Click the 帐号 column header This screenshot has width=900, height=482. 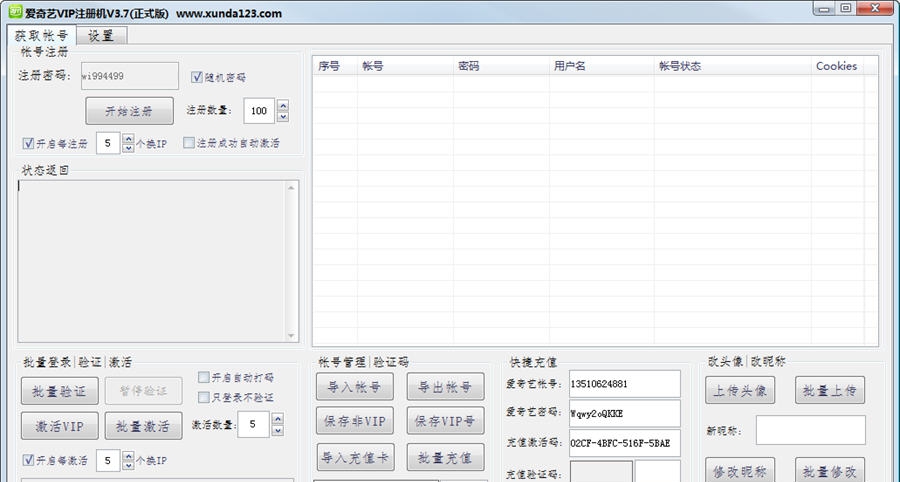pyautogui.click(x=405, y=66)
